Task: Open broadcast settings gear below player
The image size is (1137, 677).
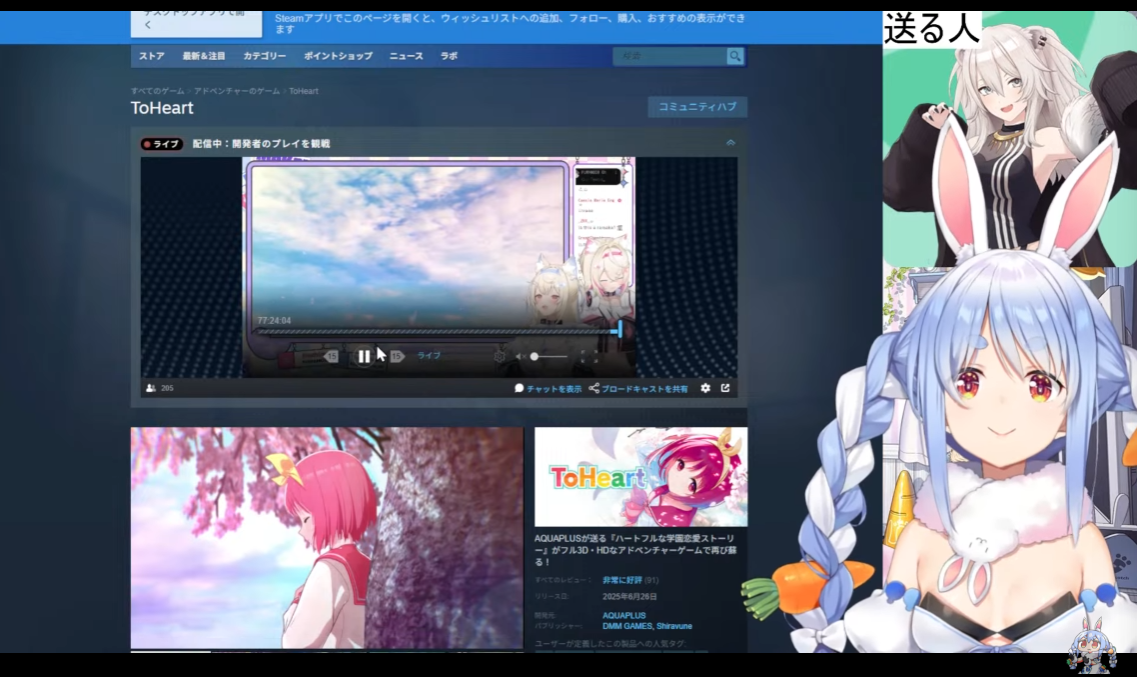Action: coord(706,389)
